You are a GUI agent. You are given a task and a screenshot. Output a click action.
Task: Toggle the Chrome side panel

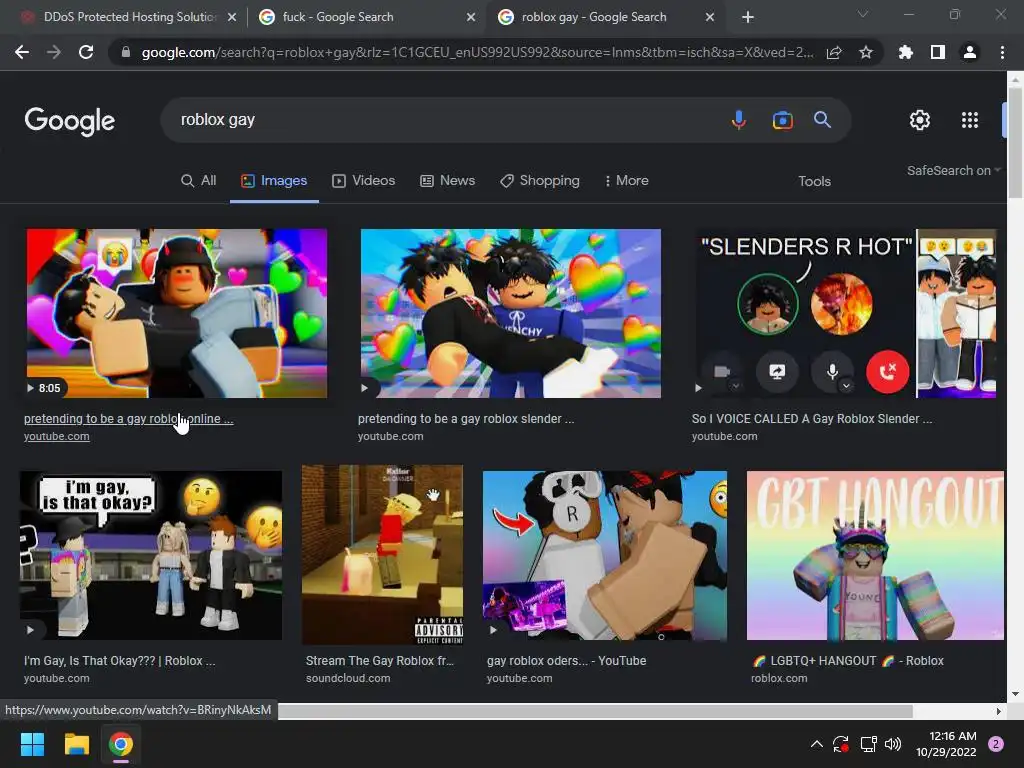point(938,52)
